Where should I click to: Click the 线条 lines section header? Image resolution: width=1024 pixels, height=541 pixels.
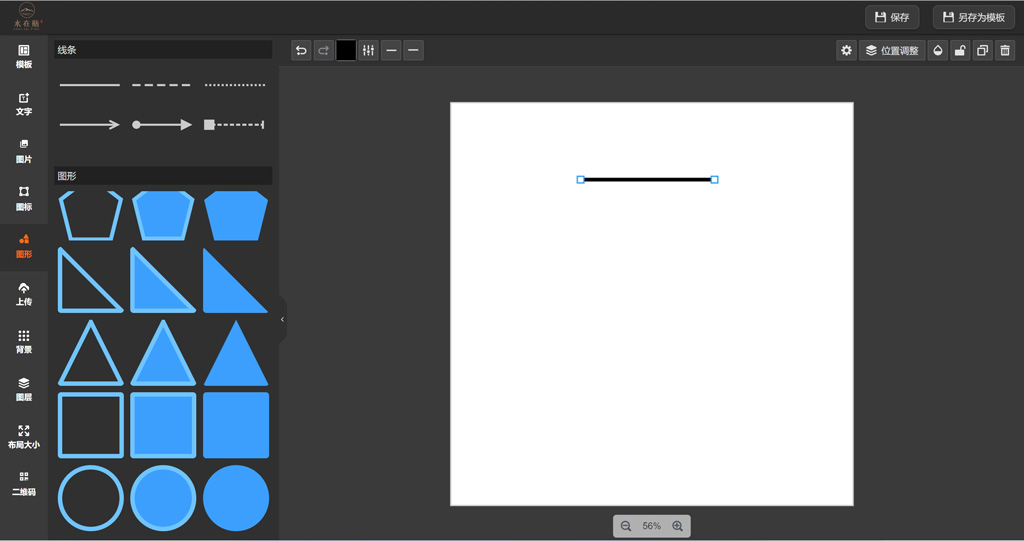(x=163, y=50)
